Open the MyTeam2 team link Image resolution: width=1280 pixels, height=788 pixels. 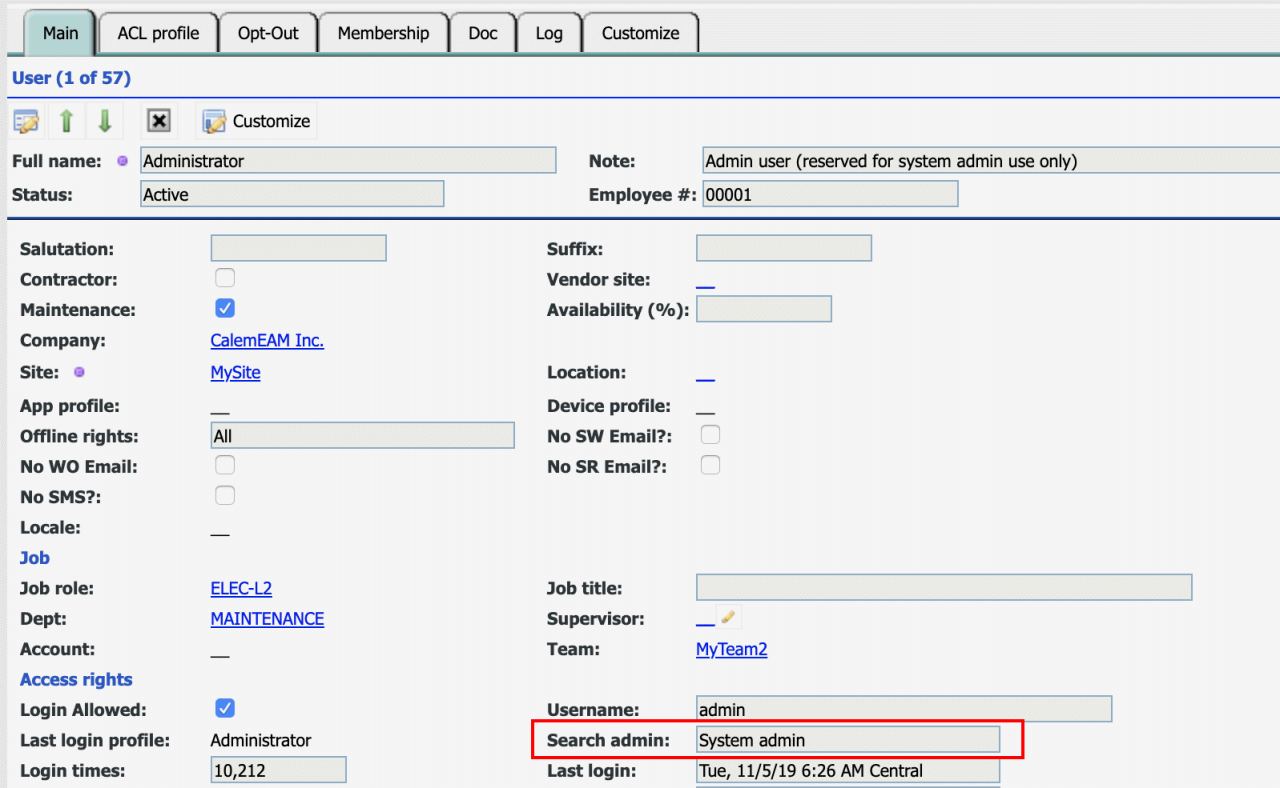click(x=731, y=650)
